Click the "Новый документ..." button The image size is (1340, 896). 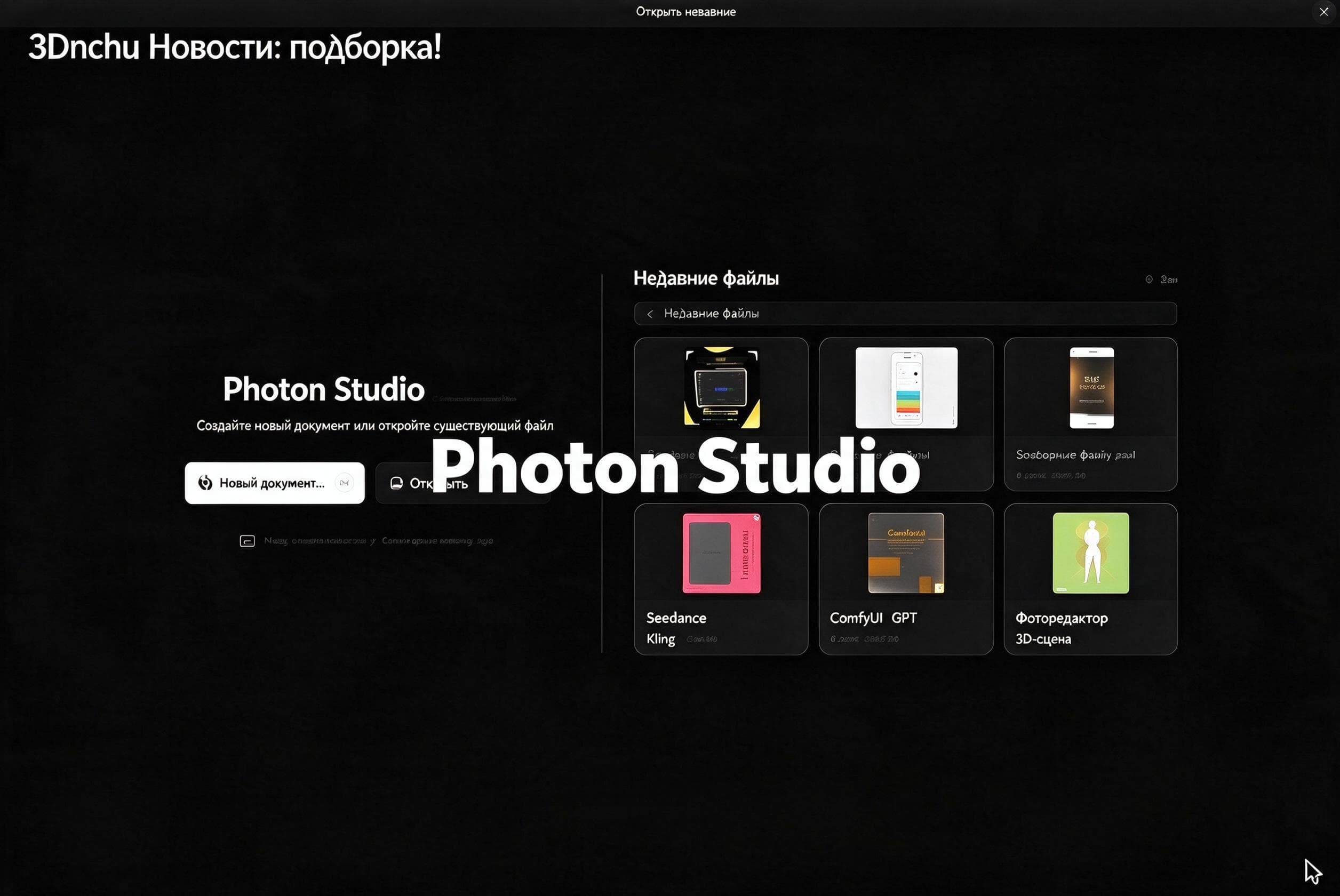pos(274,483)
